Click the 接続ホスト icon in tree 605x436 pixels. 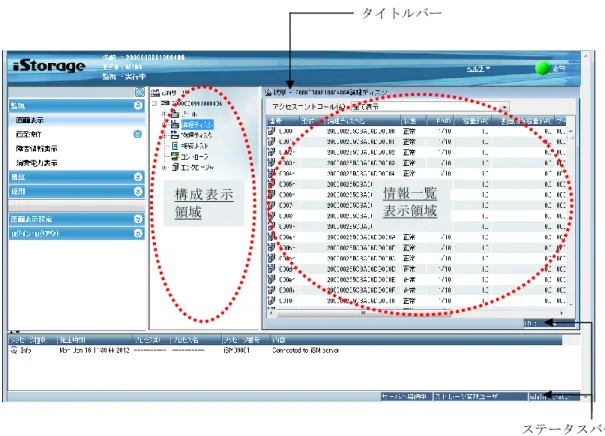[x=175, y=146]
